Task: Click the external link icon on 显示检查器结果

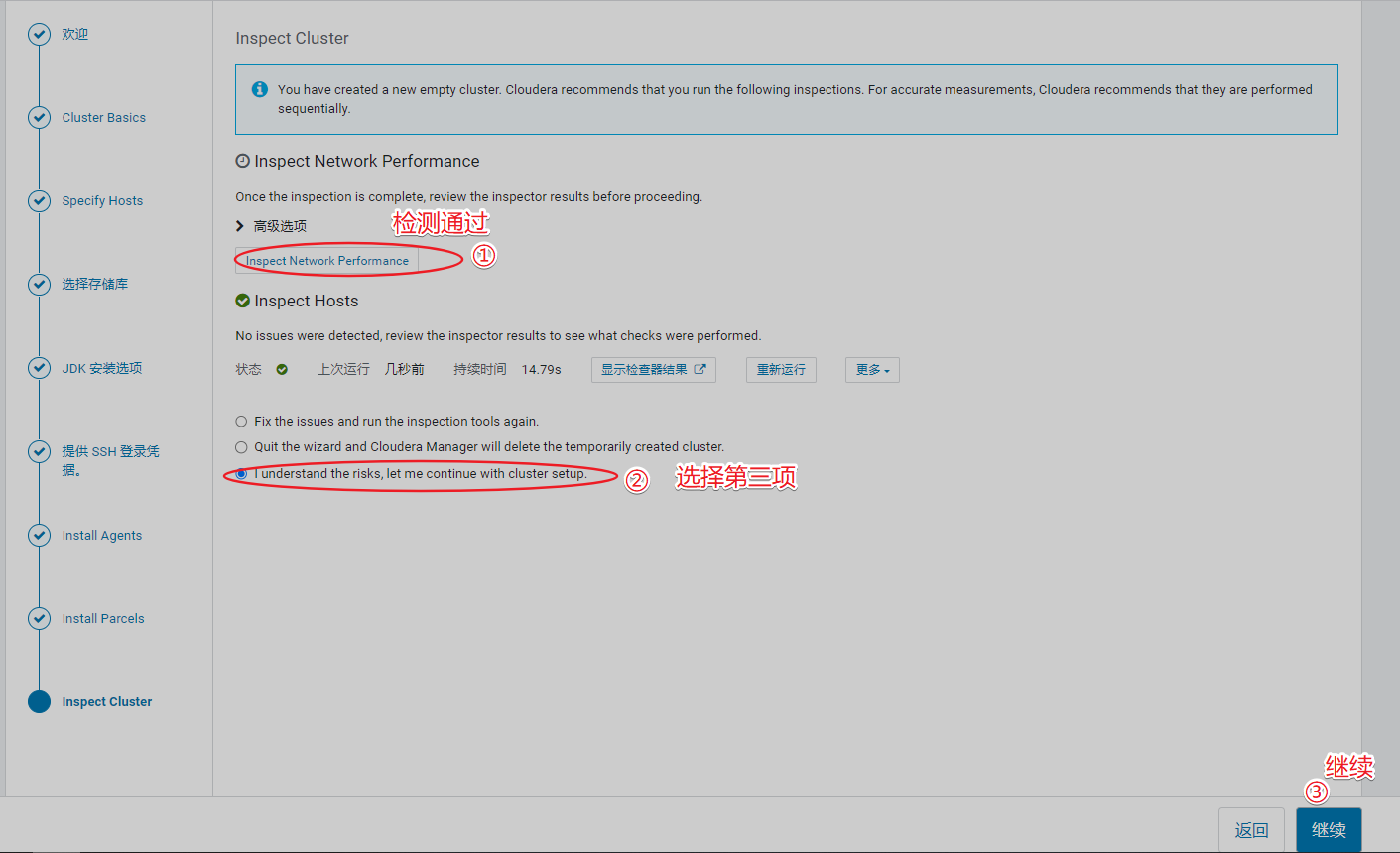Action: click(700, 369)
